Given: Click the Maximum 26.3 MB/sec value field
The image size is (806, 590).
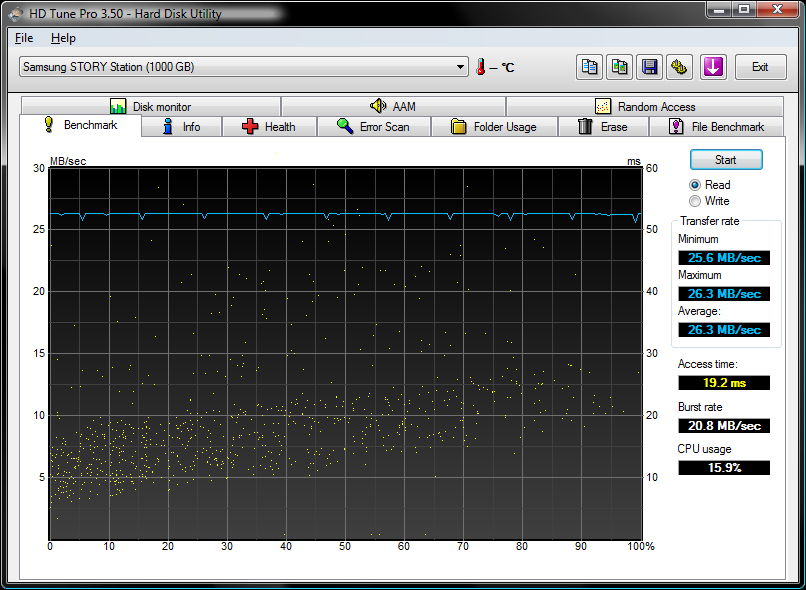Looking at the screenshot, I should pyautogui.click(x=724, y=294).
